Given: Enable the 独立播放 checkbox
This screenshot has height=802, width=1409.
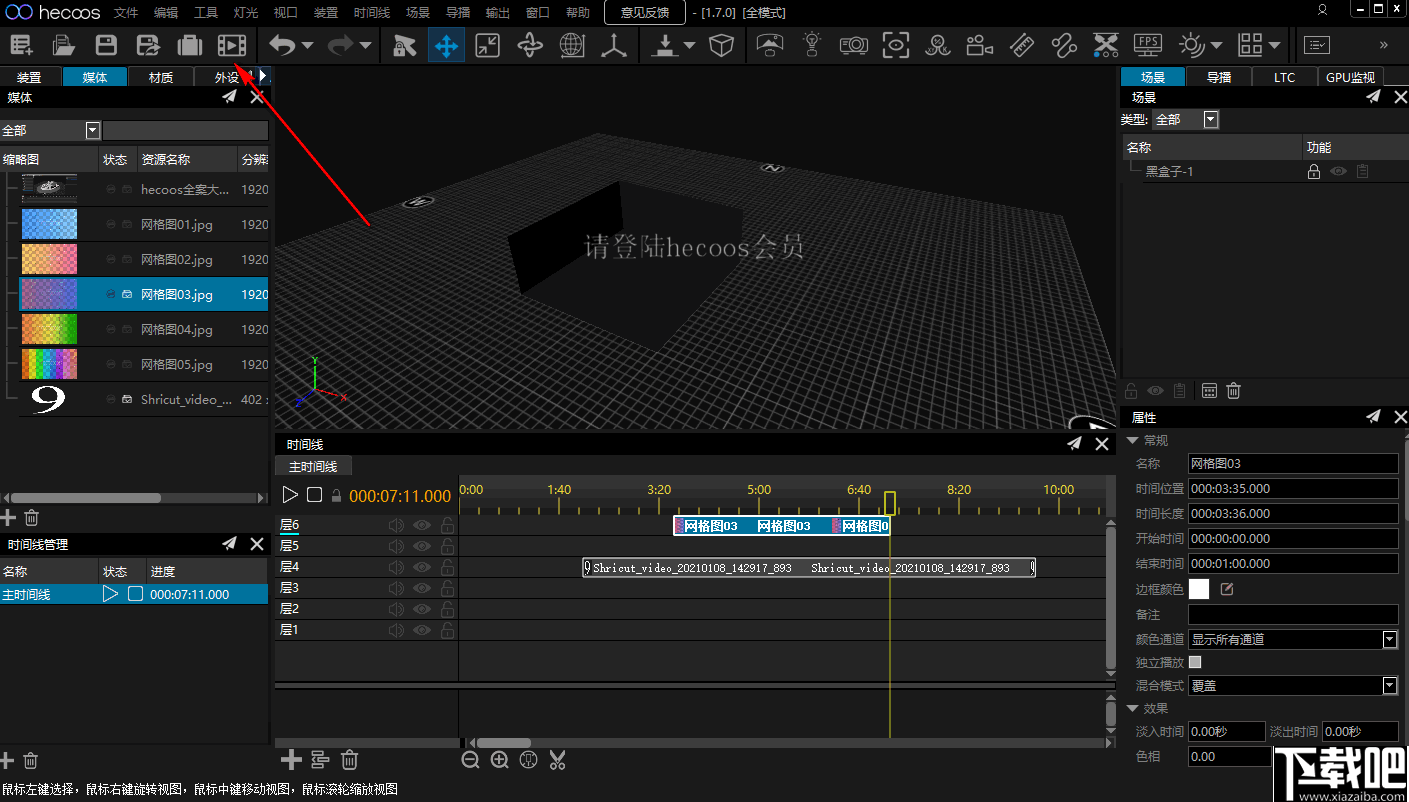Looking at the screenshot, I should (x=1195, y=662).
